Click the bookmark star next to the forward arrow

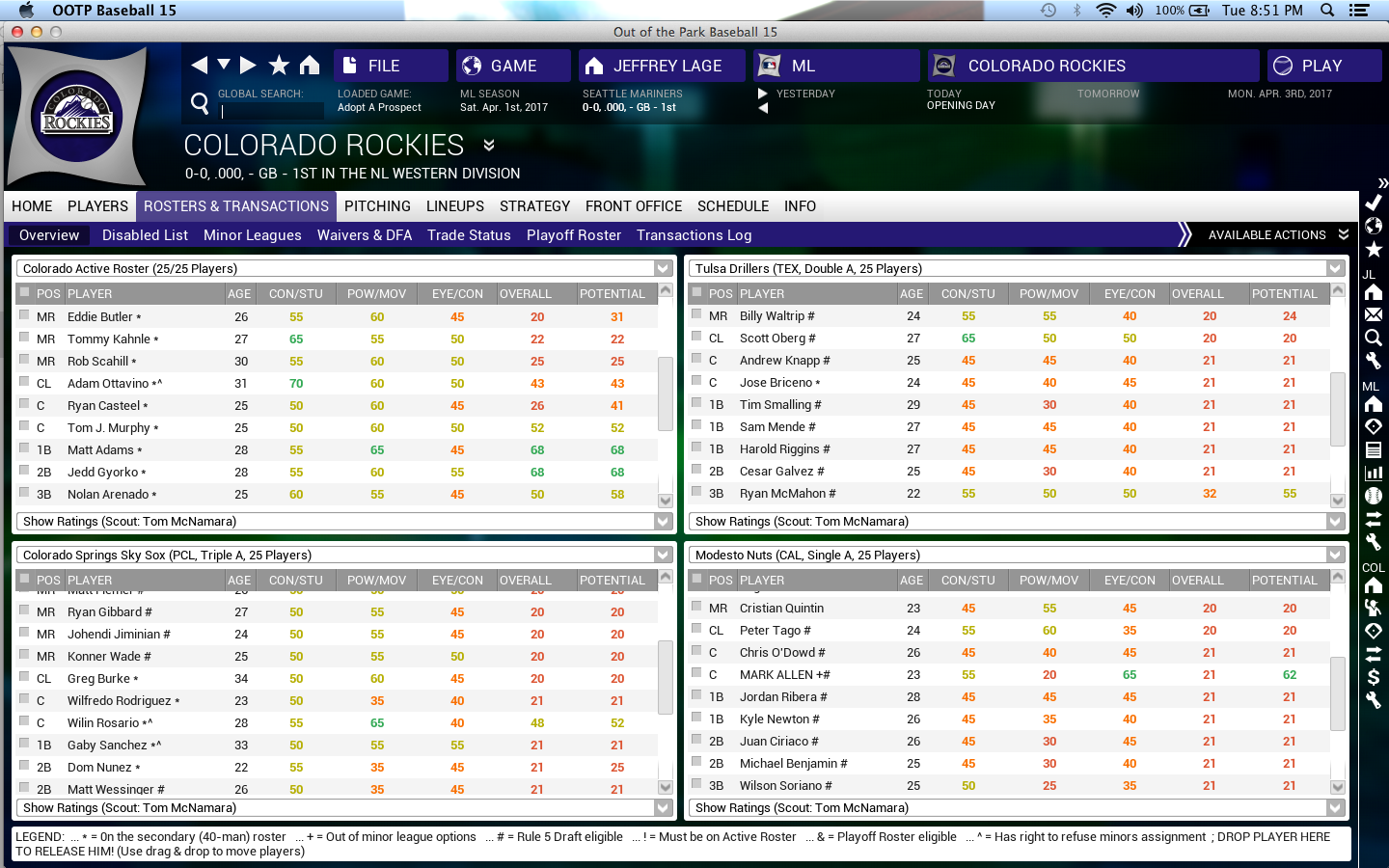(x=279, y=65)
